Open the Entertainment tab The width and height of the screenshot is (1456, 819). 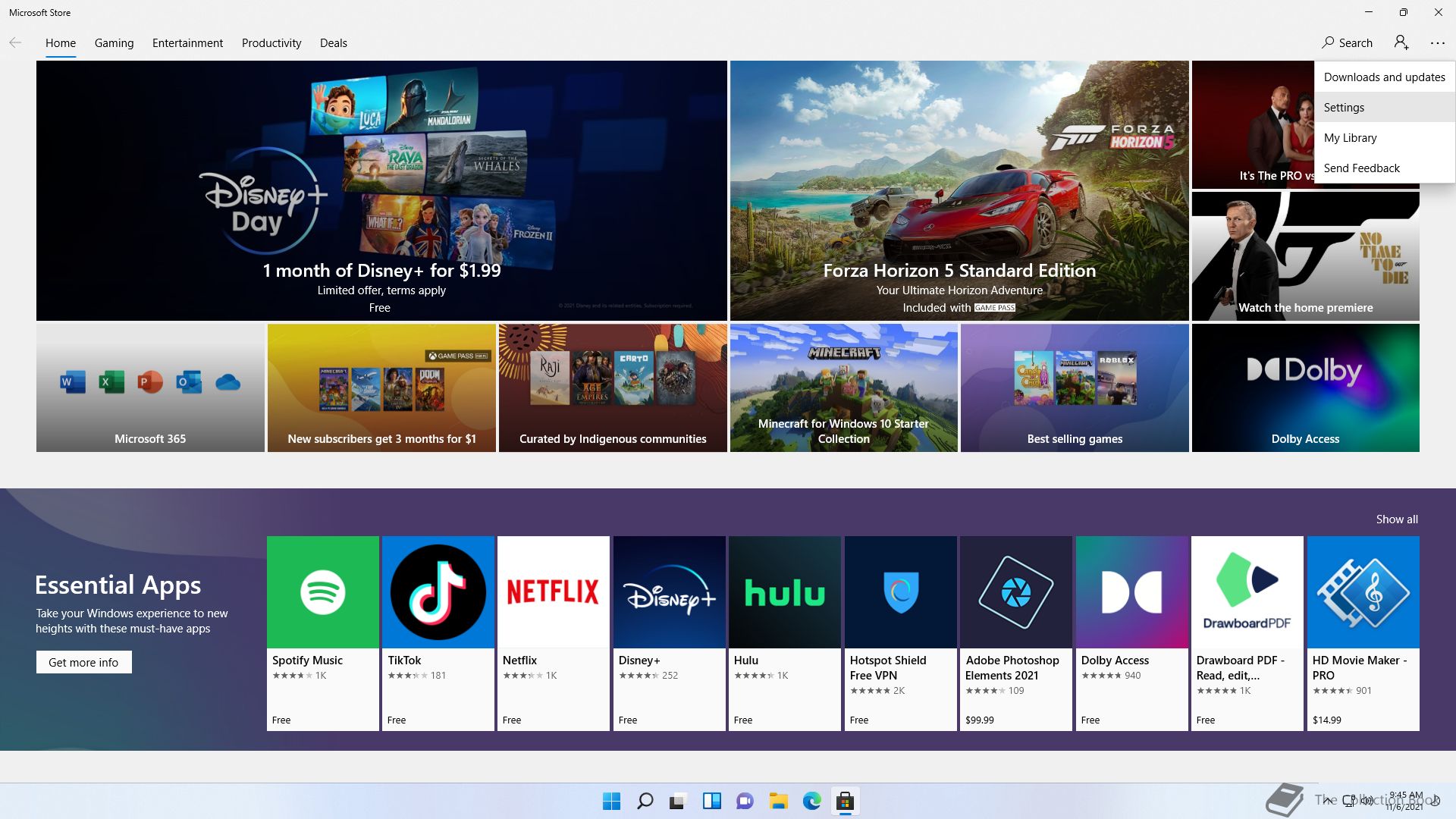pyautogui.click(x=187, y=42)
